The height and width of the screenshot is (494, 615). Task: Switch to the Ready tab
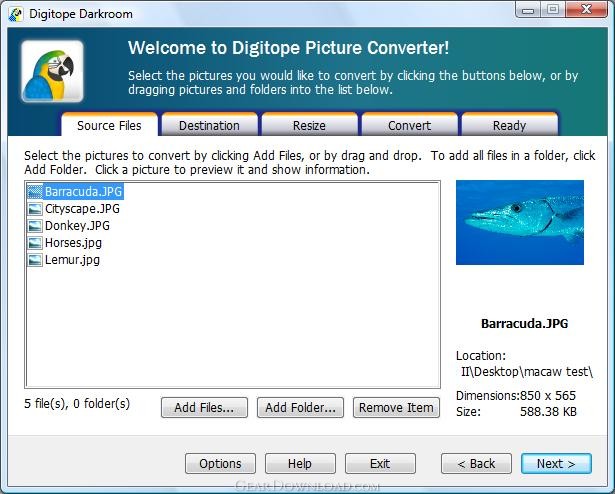pos(509,125)
